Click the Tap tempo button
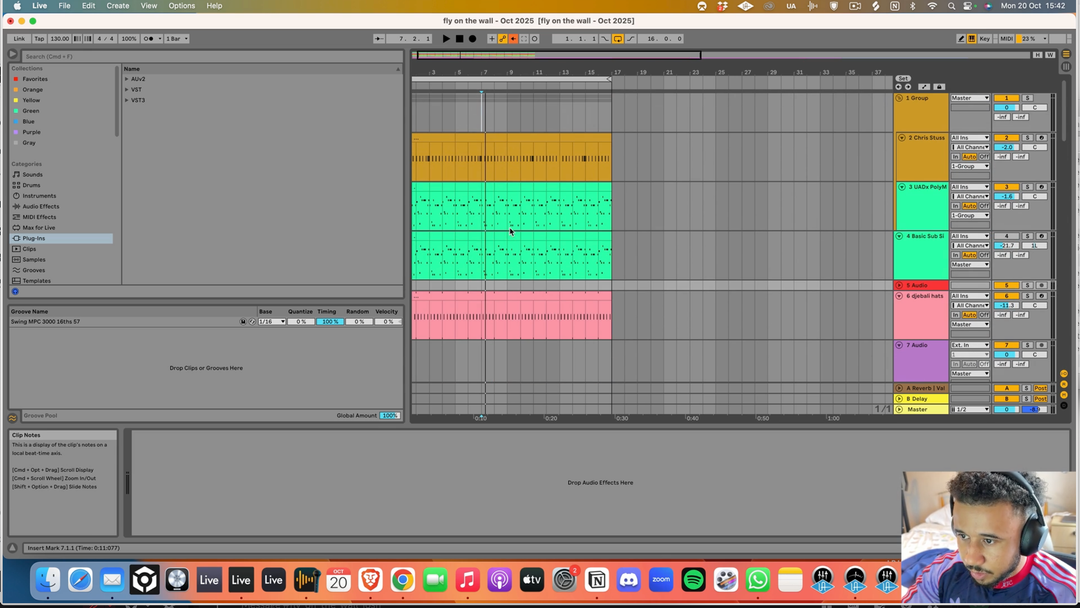The image size is (1080, 608). click(38, 39)
